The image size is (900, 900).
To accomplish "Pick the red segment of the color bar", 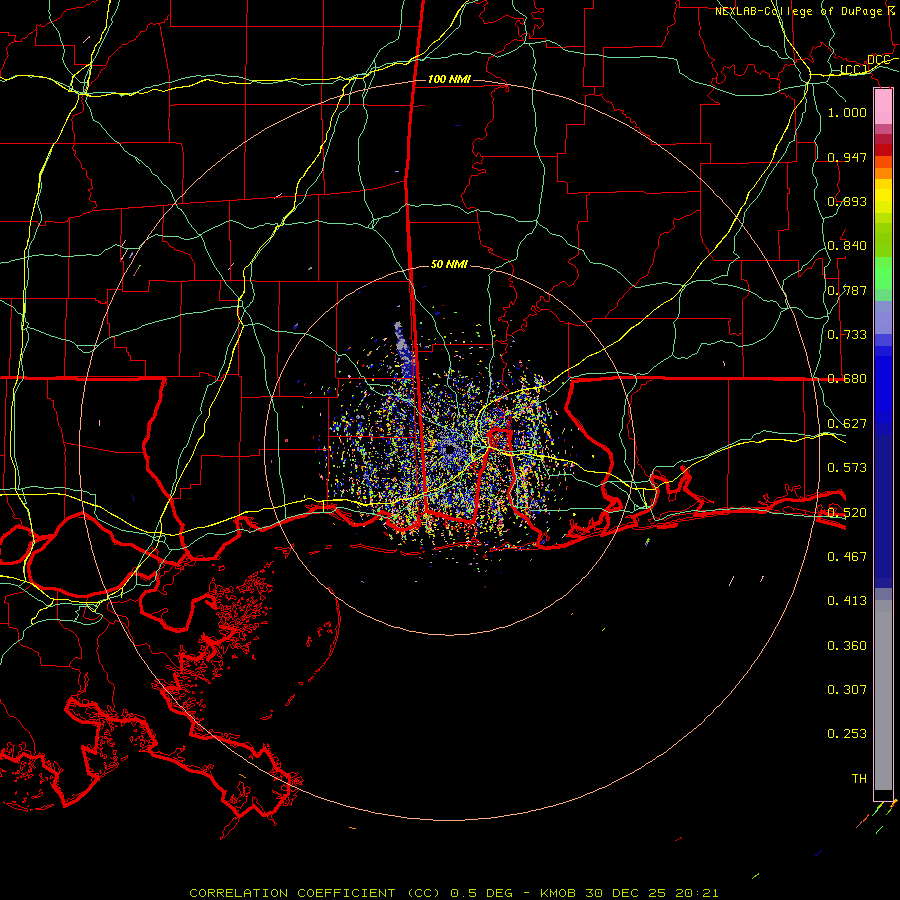I will click(x=883, y=150).
